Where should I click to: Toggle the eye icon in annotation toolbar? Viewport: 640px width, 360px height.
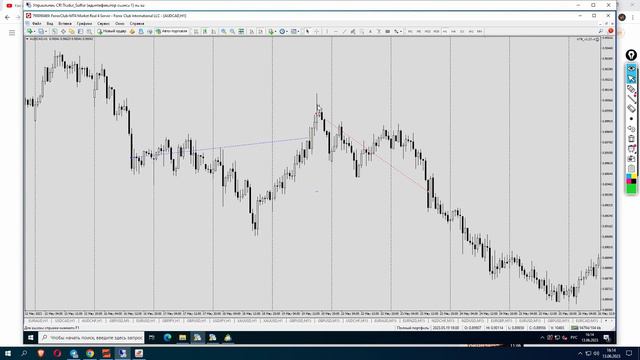click(631, 68)
